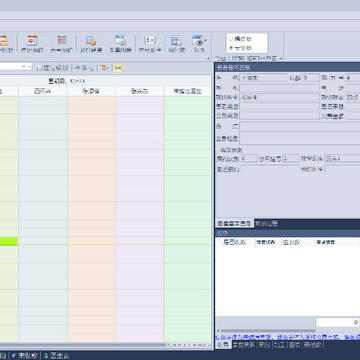The height and width of the screenshot is (360, 360).
Task: Open the eye-window ribbon button dropdown
Action: tap(205, 41)
